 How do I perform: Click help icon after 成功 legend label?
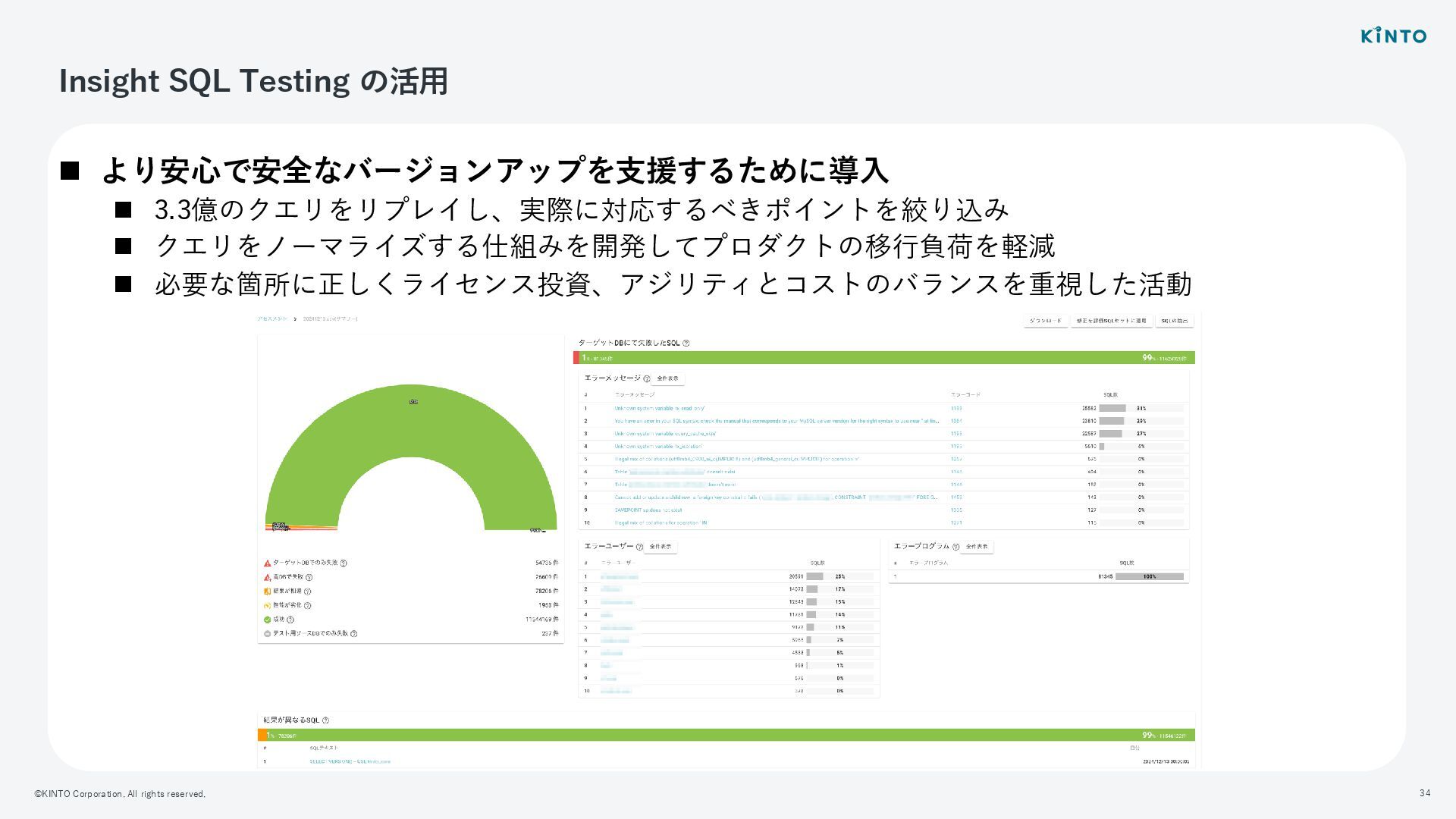290,620
